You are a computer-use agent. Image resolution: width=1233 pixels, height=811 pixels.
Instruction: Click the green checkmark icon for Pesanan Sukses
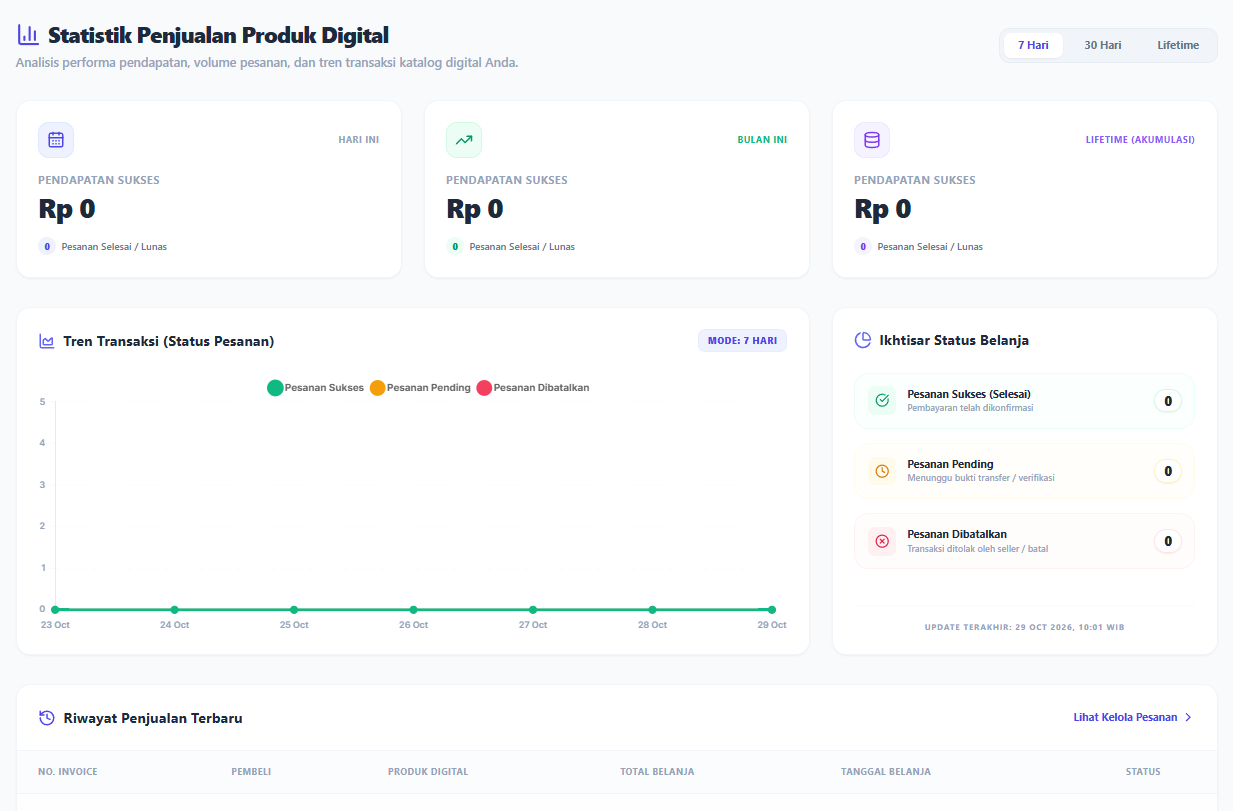(x=882, y=400)
